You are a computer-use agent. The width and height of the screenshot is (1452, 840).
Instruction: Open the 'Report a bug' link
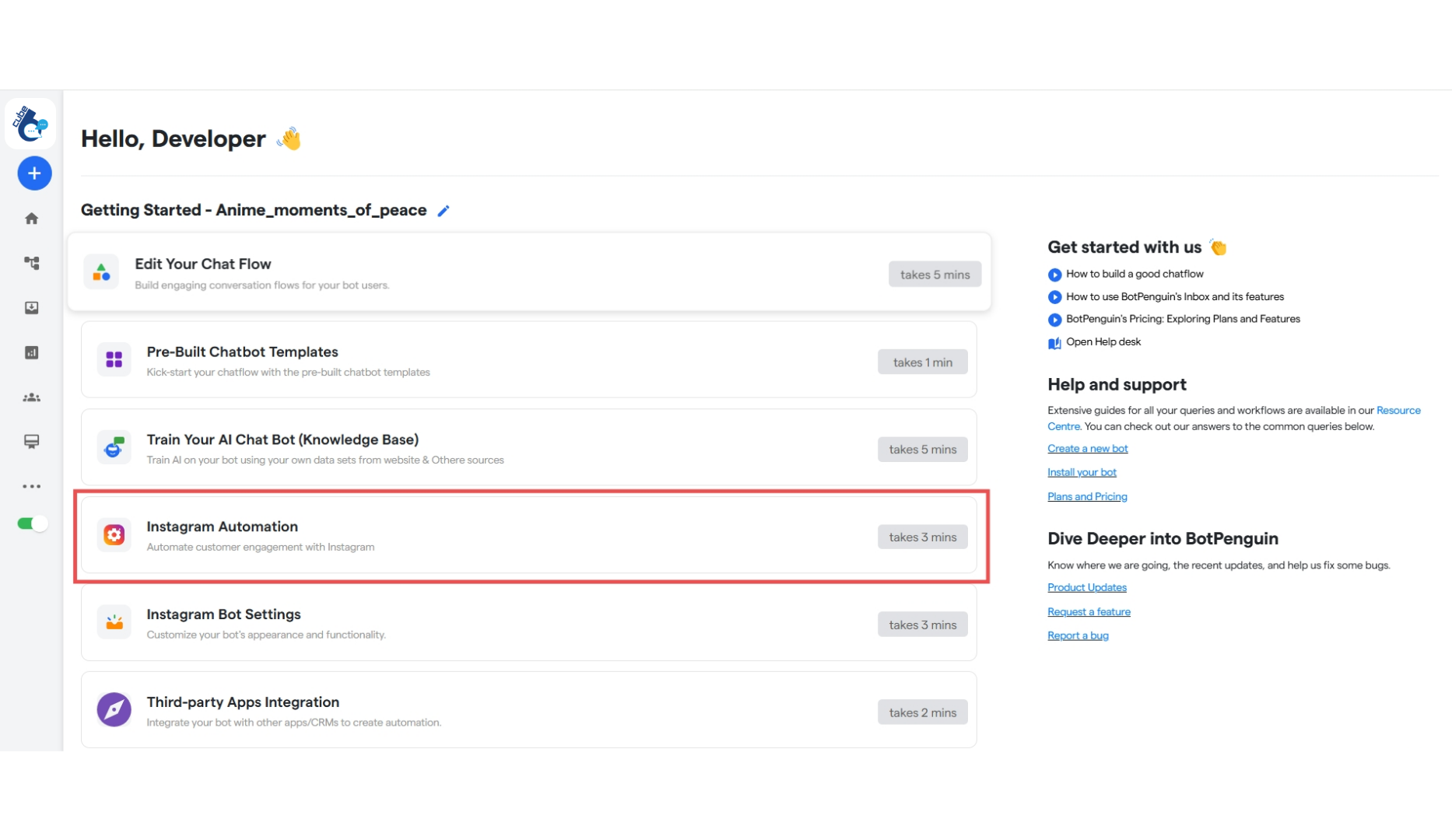[1078, 635]
